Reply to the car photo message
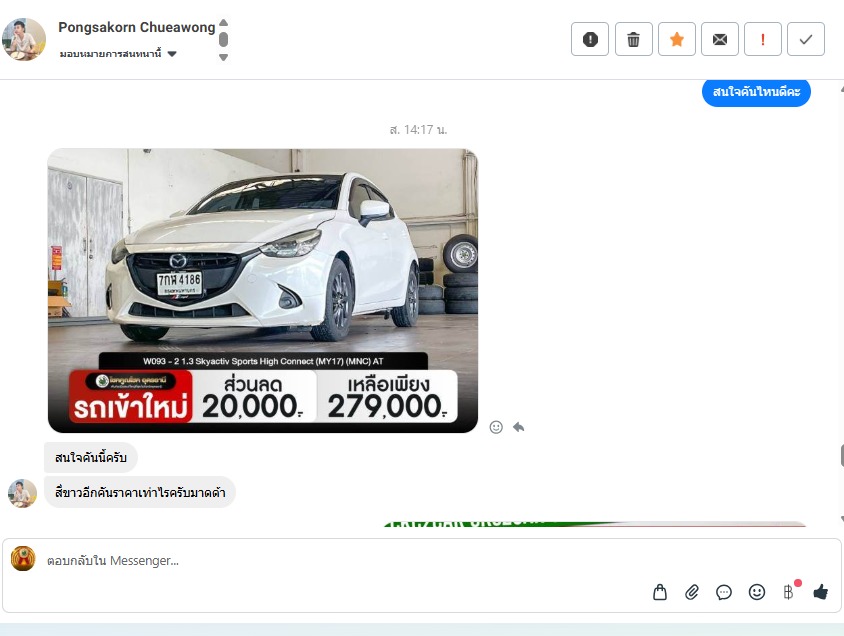This screenshot has height=636, width=844. point(519,427)
